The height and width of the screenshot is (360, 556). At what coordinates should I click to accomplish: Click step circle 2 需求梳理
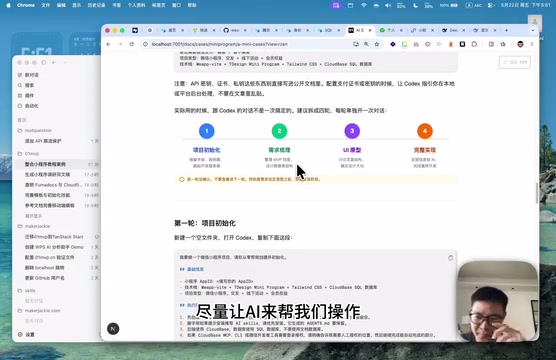[279, 131]
